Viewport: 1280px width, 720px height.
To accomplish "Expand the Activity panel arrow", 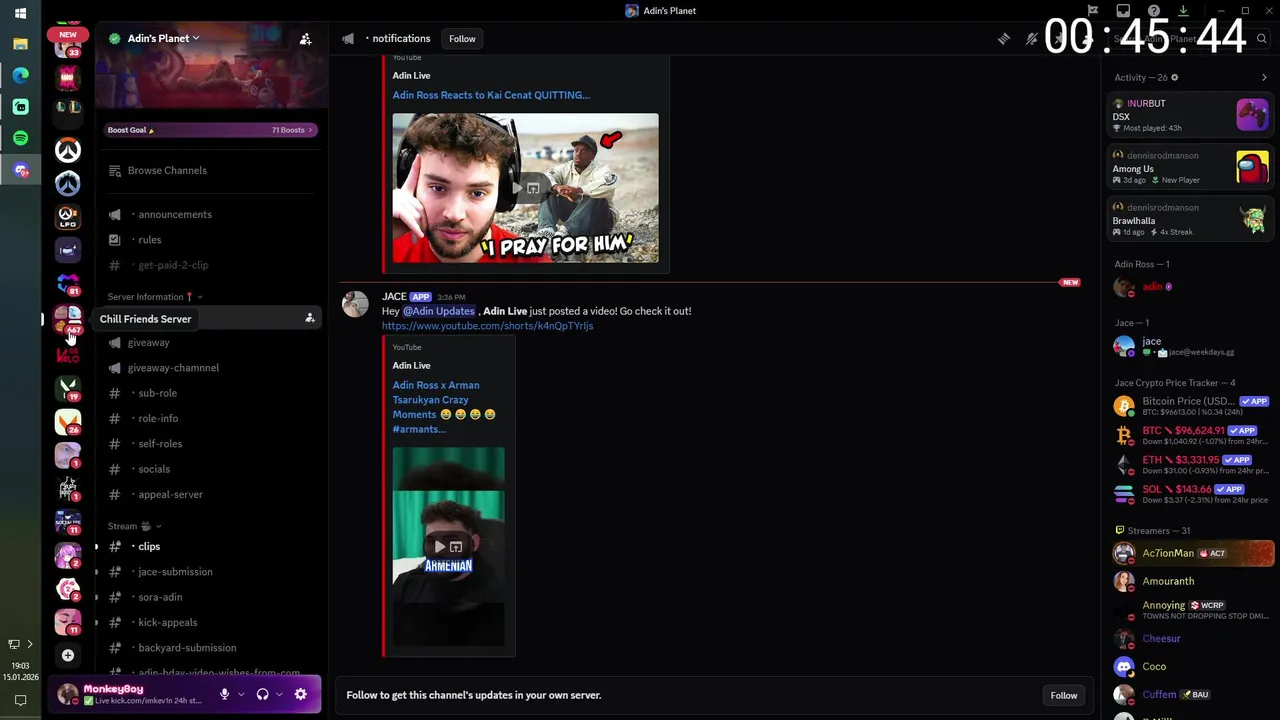I will (x=1264, y=77).
